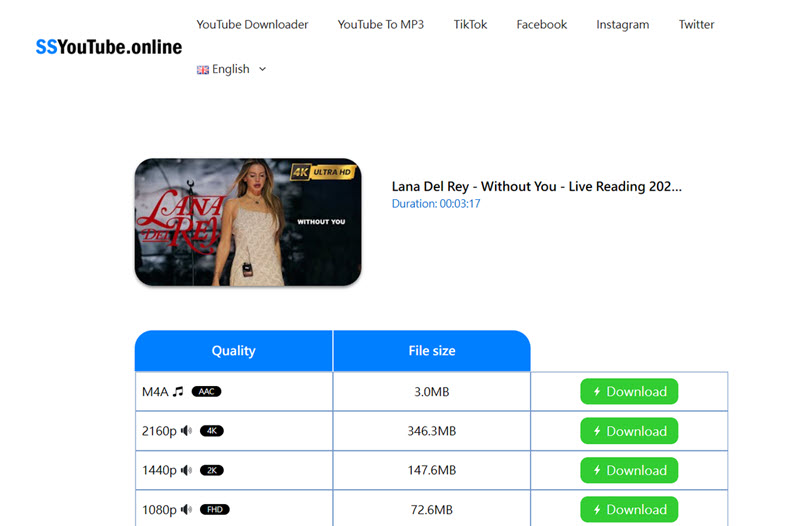
Task: Download the M4A audio file
Action: [629, 392]
